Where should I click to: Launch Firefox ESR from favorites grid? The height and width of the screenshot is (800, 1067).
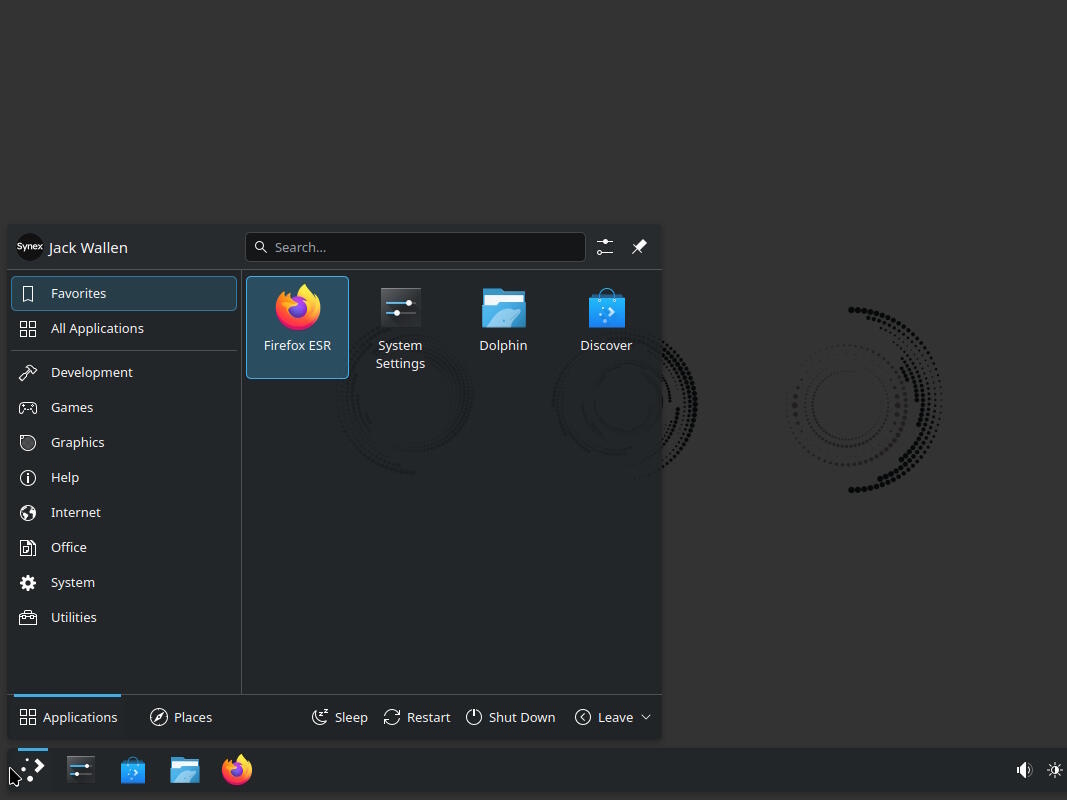(x=297, y=327)
